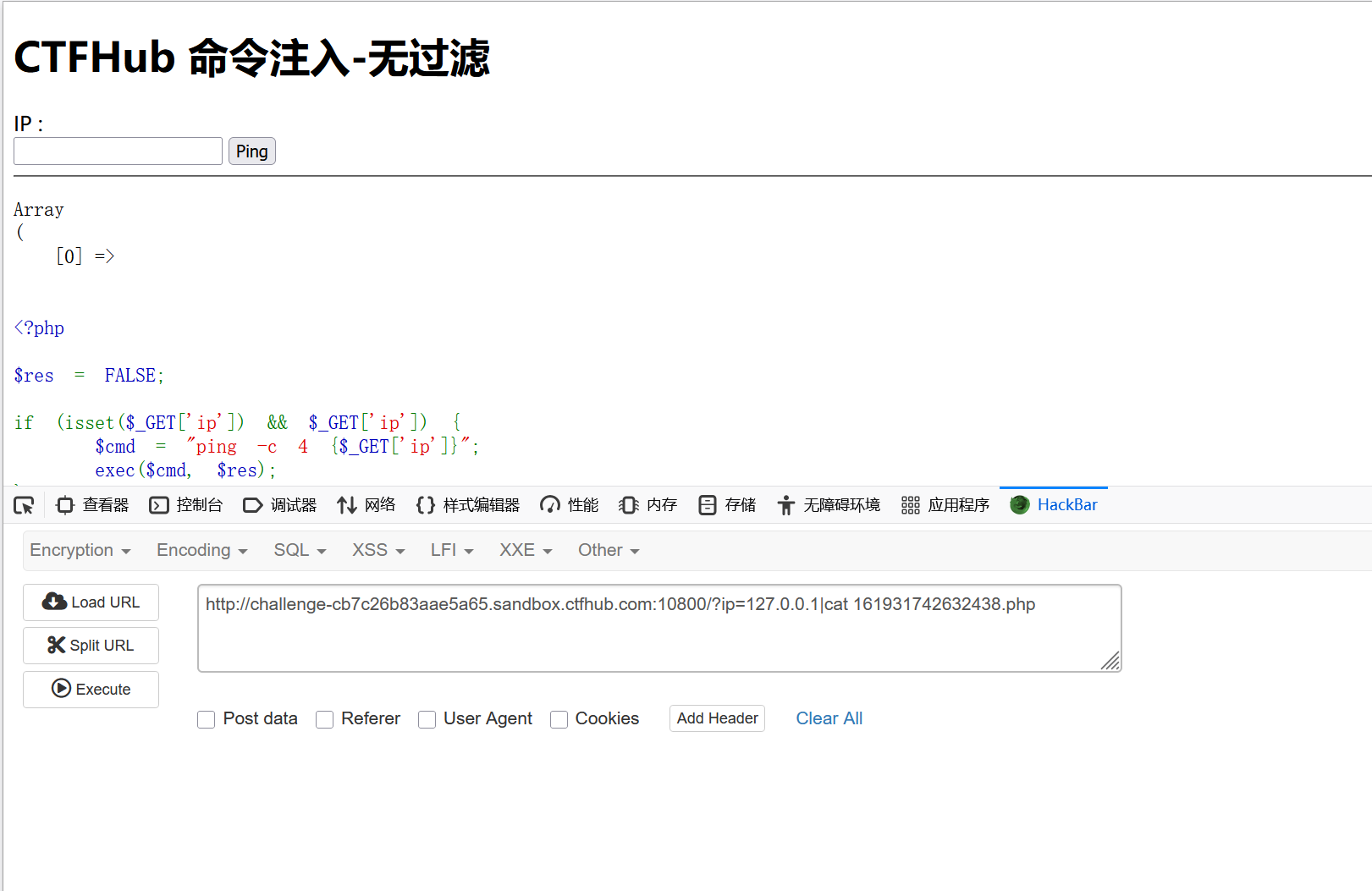This screenshot has width=1372, height=891.
Task: Open the 存储 storage tab
Action: coord(727,505)
